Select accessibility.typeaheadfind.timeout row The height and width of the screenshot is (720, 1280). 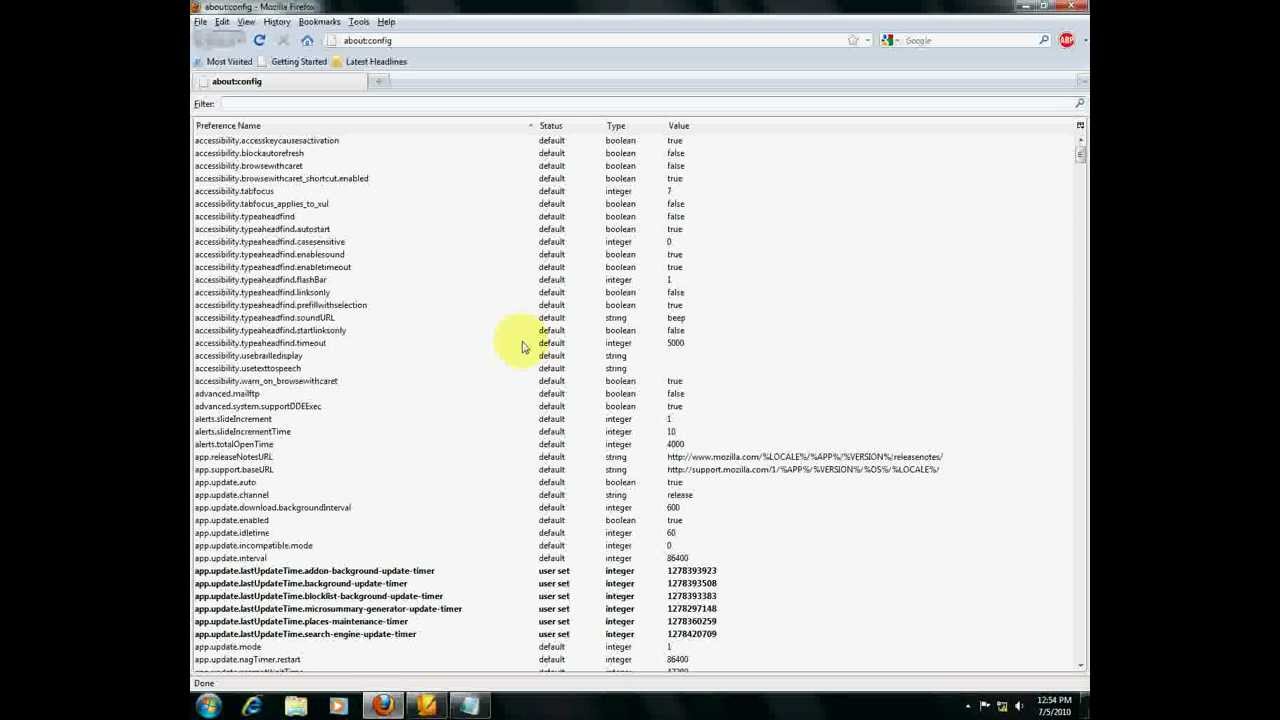coord(634,343)
